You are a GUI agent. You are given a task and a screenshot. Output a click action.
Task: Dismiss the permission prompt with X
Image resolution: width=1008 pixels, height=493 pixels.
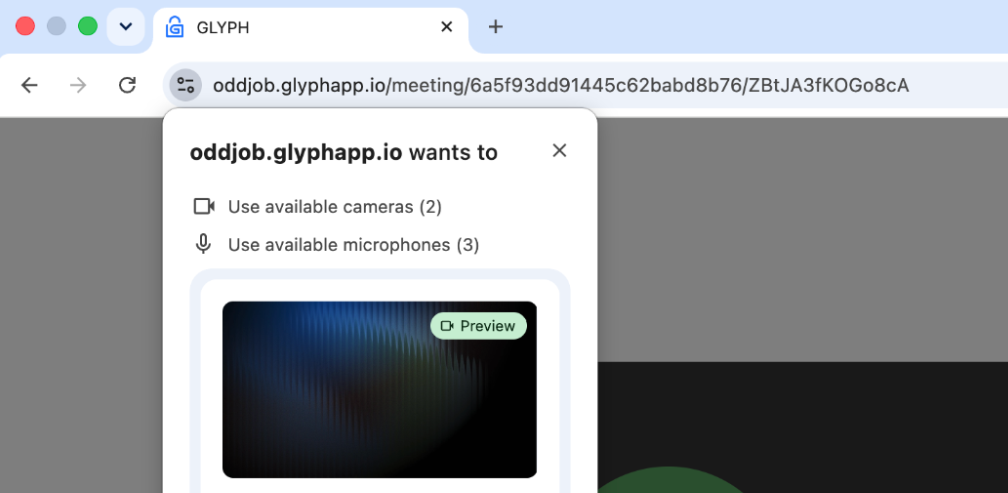click(x=559, y=150)
